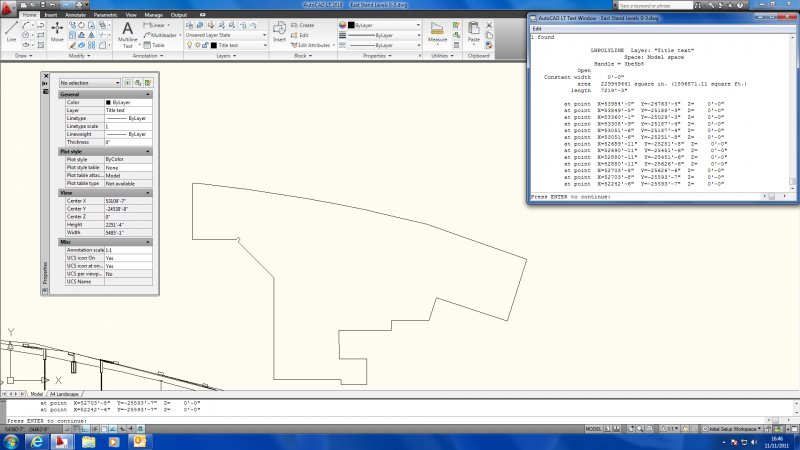The width and height of the screenshot is (800, 450).
Task: Click the Create block button
Action: point(303,25)
